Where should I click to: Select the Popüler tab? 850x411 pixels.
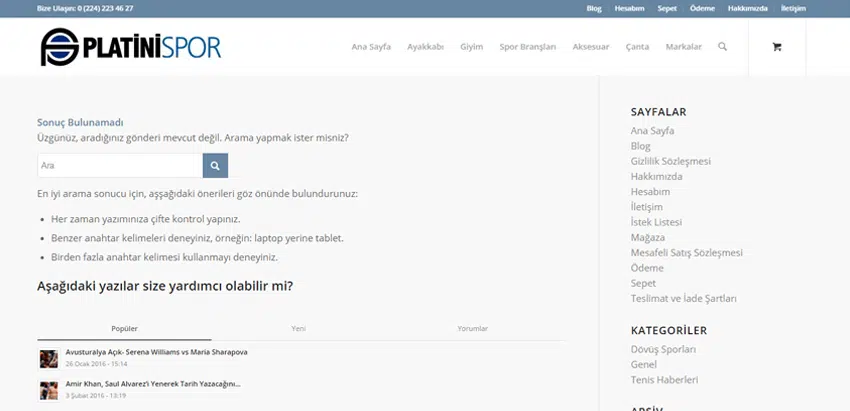click(x=124, y=329)
